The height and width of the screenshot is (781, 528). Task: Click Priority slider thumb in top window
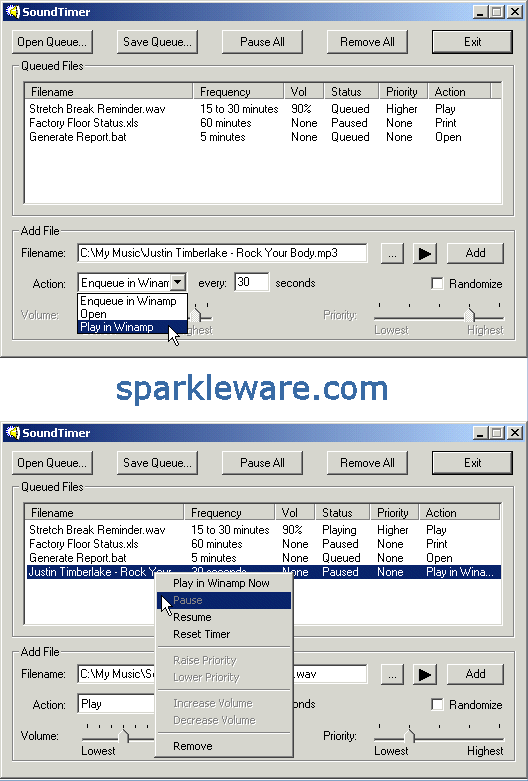pos(469,315)
